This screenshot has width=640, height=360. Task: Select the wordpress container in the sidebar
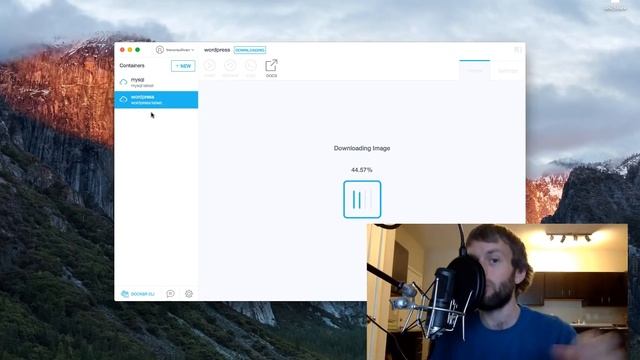coord(156,100)
